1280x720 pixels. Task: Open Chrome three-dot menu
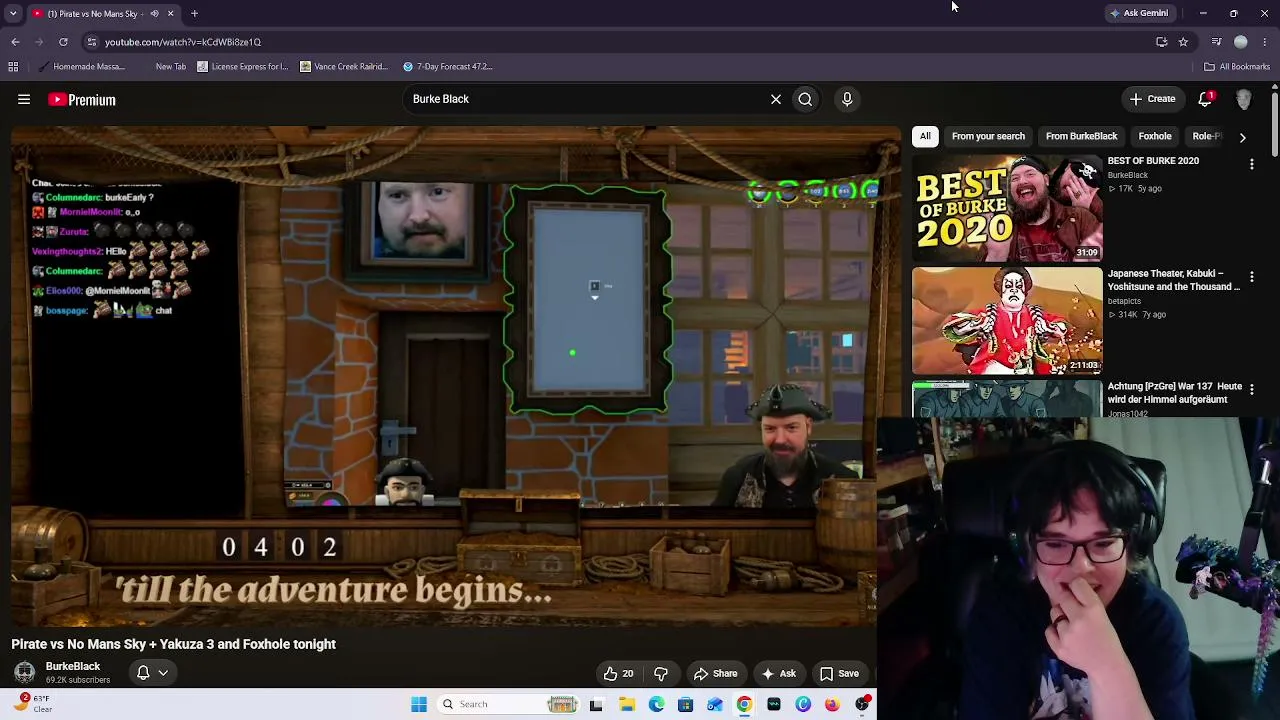pyautogui.click(x=1265, y=42)
